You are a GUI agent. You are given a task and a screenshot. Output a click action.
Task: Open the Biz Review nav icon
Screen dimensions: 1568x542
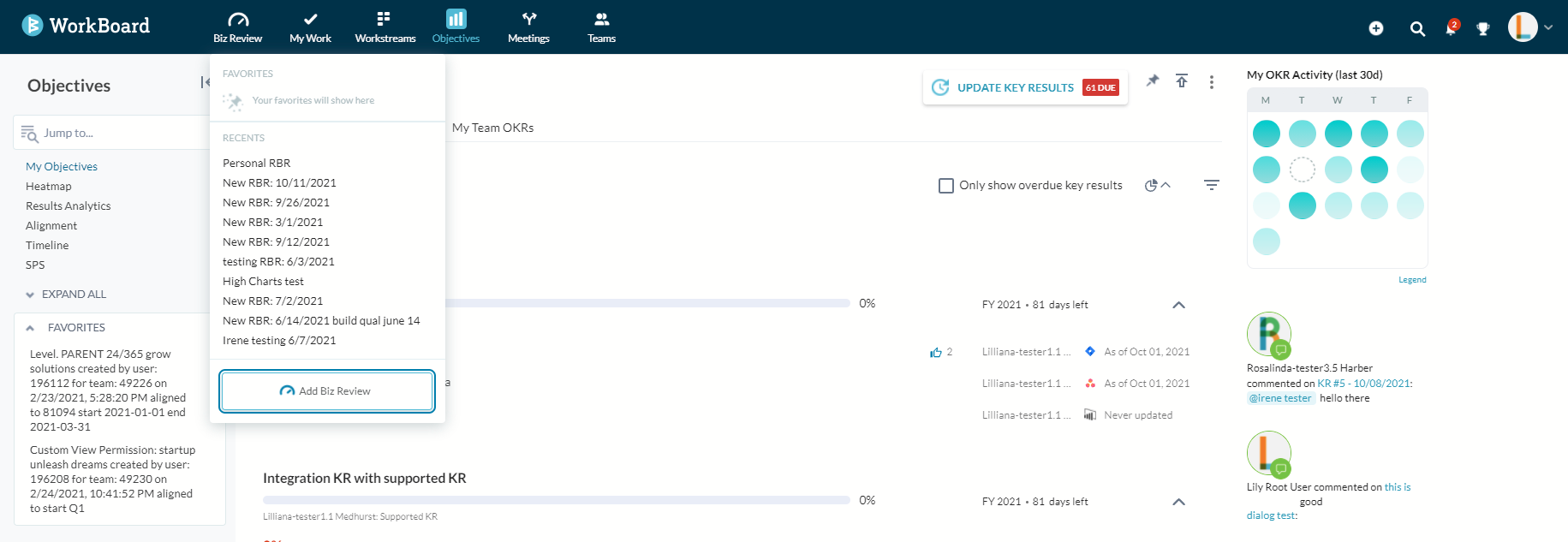[238, 19]
